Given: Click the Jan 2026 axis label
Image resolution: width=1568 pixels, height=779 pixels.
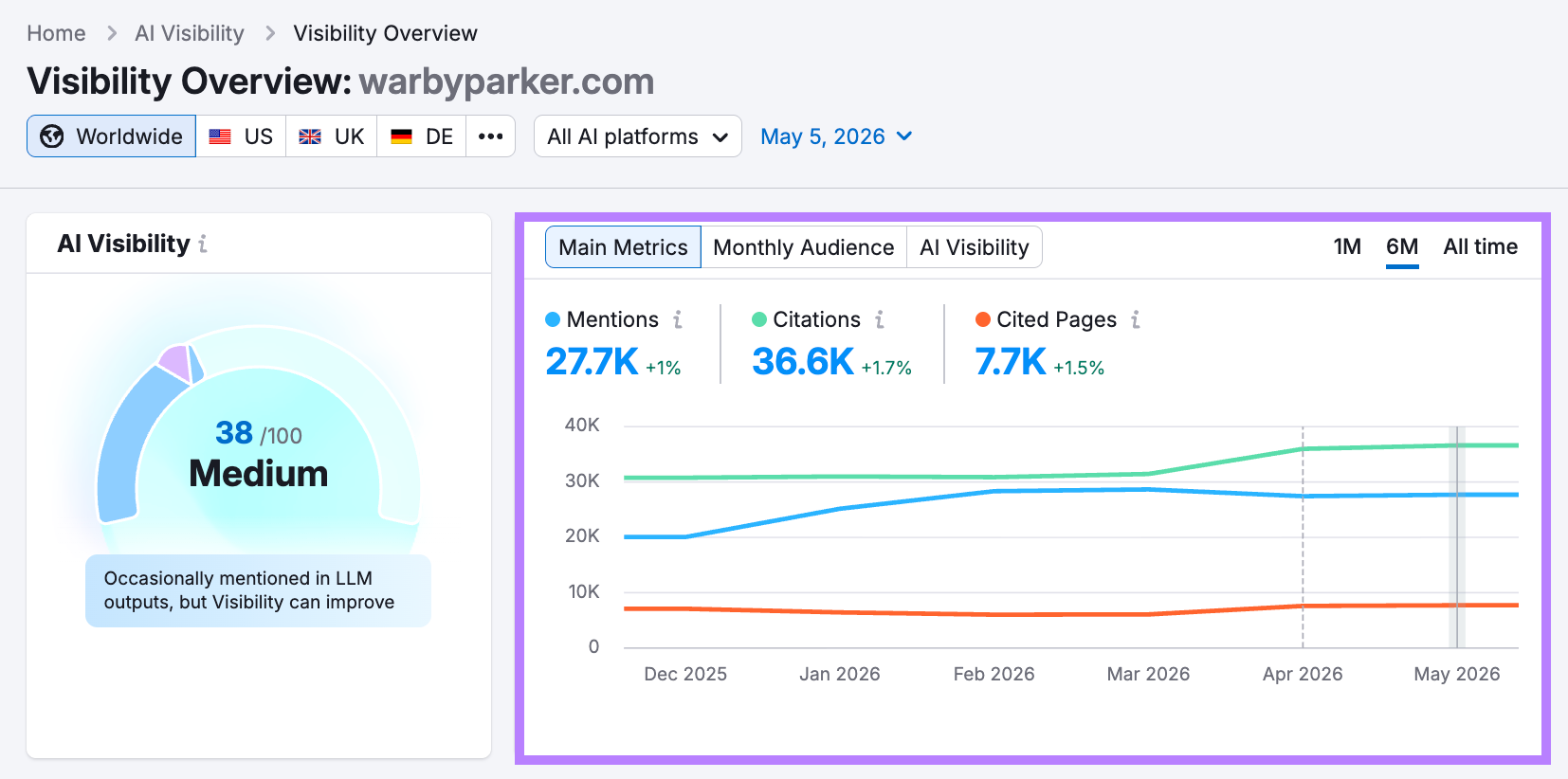Looking at the screenshot, I should pyautogui.click(x=840, y=674).
